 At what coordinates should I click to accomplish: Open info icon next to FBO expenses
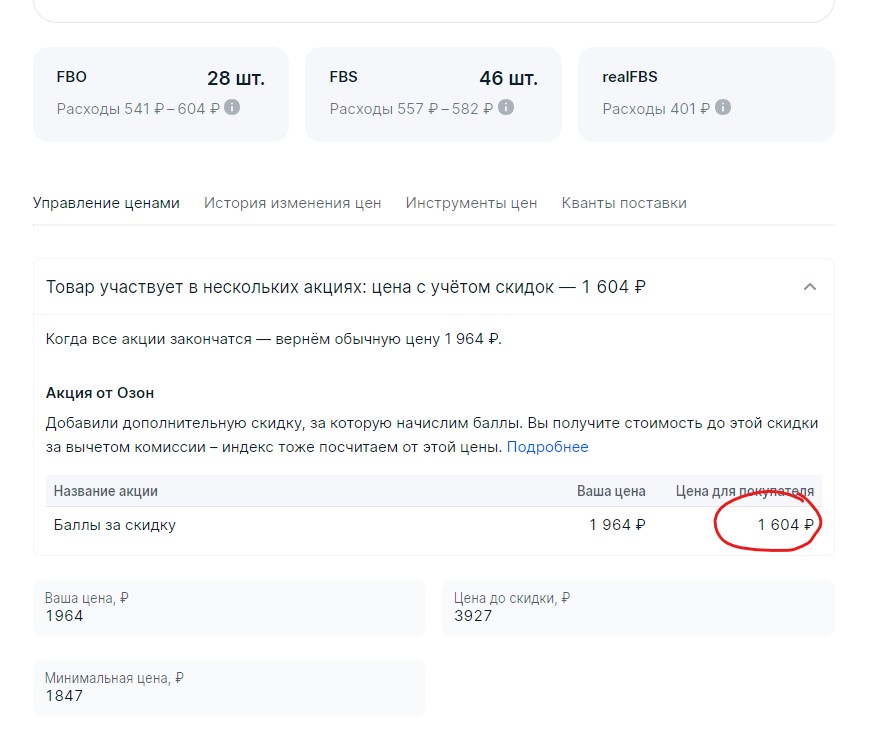point(232,107)
